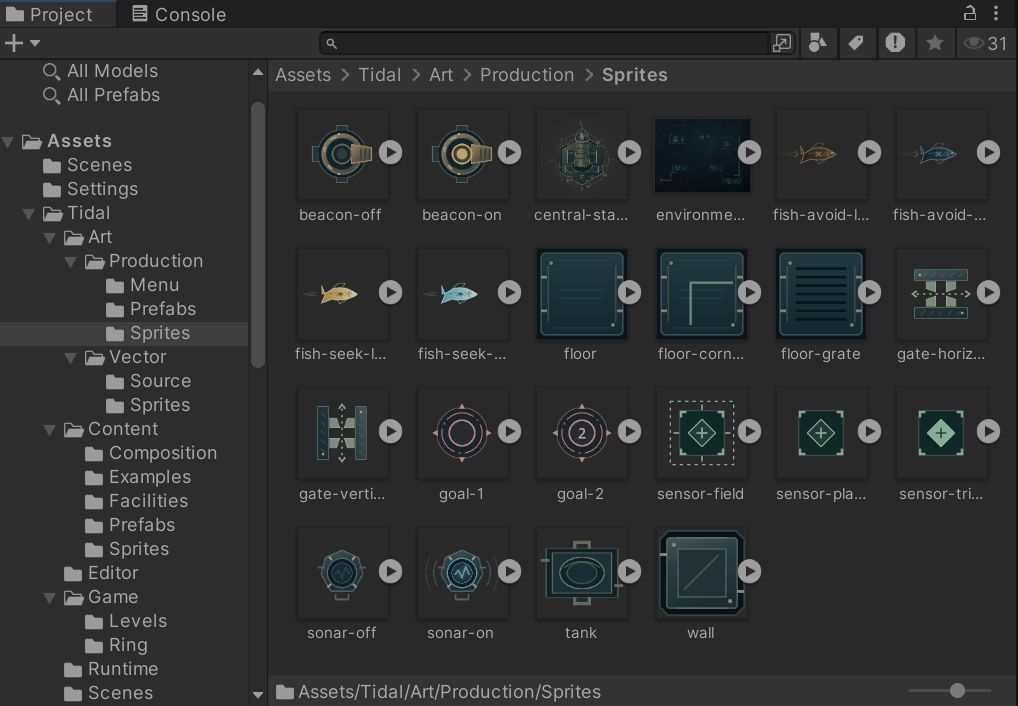Viewport: 1018px width, 706px height.
Task: Go to Assets in the breadcrumb
Action: (303, 75)
